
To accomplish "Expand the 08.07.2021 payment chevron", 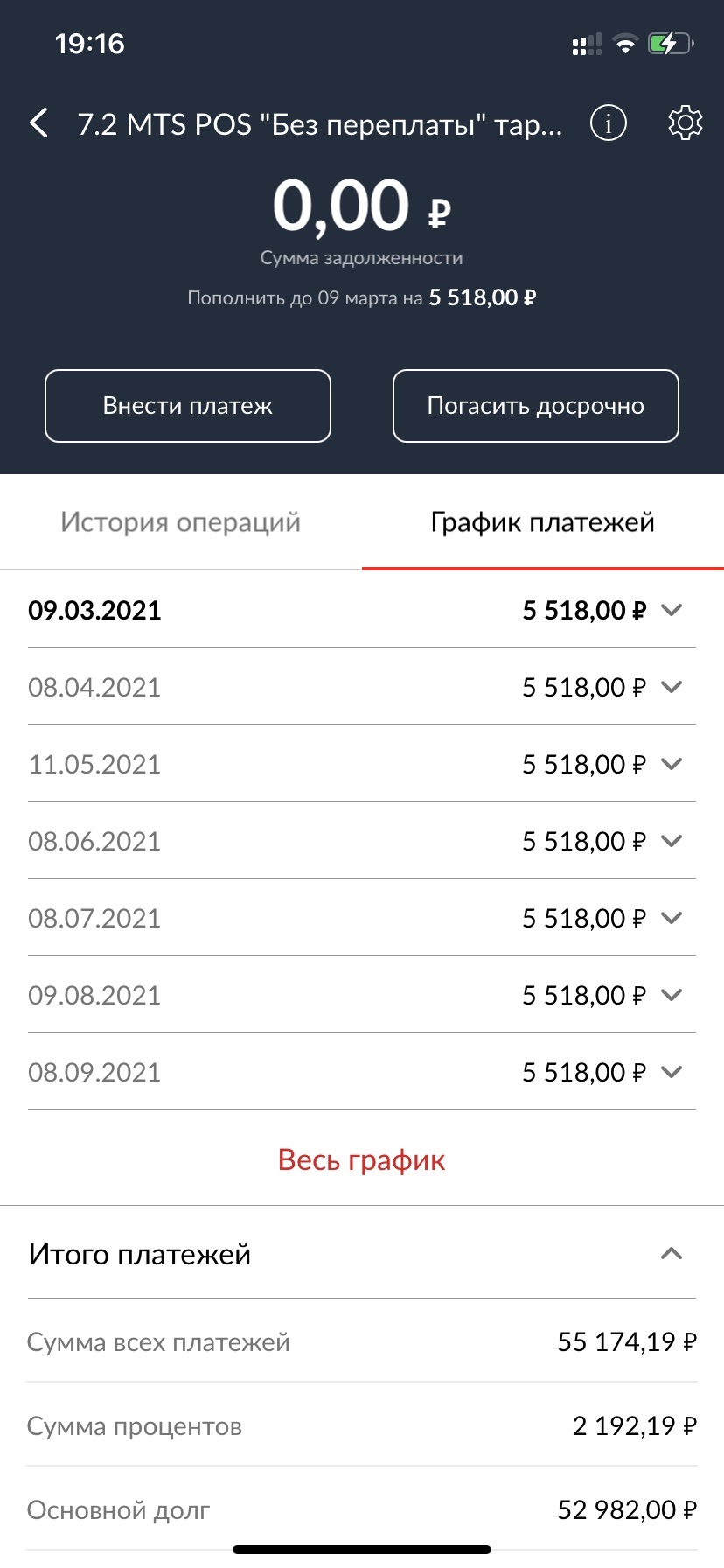I will tap(672, 918).
